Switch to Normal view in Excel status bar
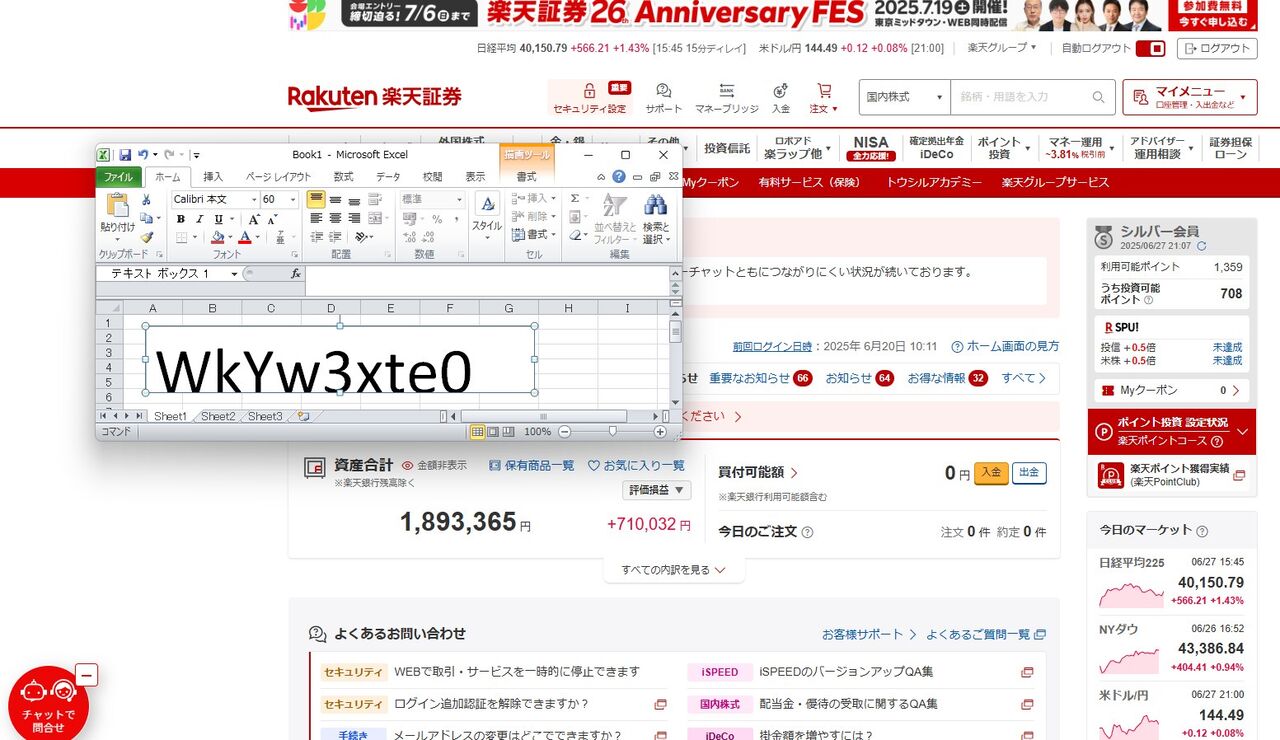 (478, 432)
